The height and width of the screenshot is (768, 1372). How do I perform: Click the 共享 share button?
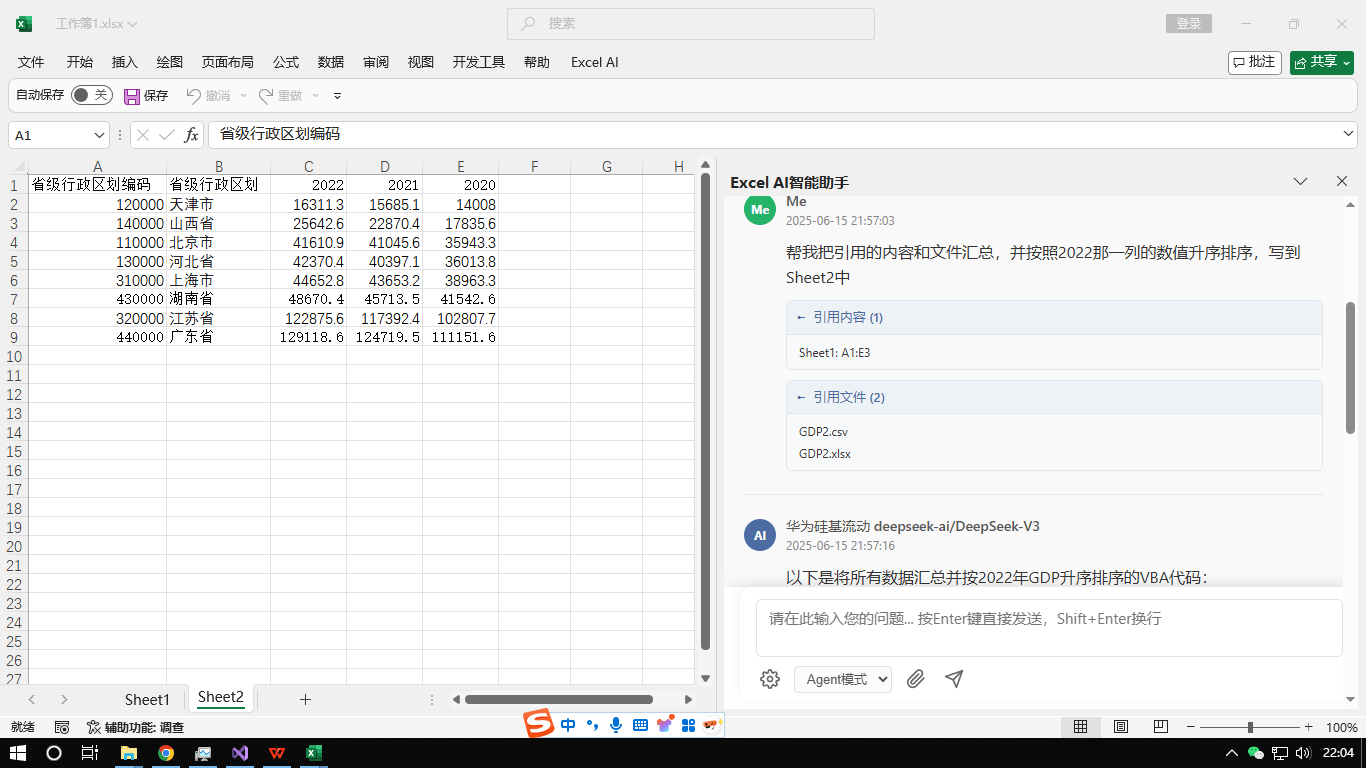click(x=1321, y=62)
